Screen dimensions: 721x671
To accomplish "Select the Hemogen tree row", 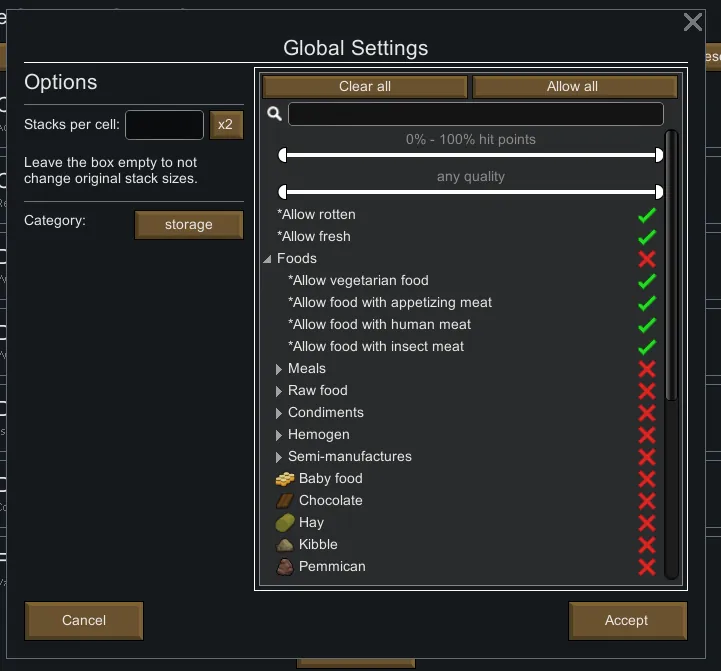I will point(319,435).
